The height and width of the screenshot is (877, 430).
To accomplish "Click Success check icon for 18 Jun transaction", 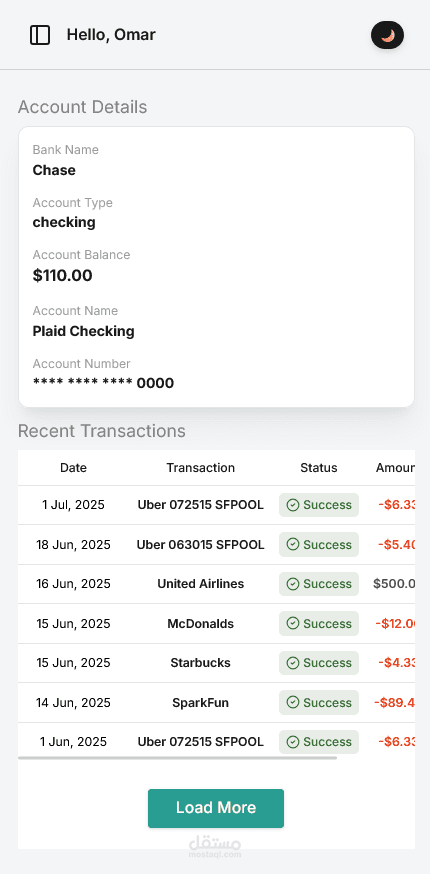I will (x=292, y=545).
